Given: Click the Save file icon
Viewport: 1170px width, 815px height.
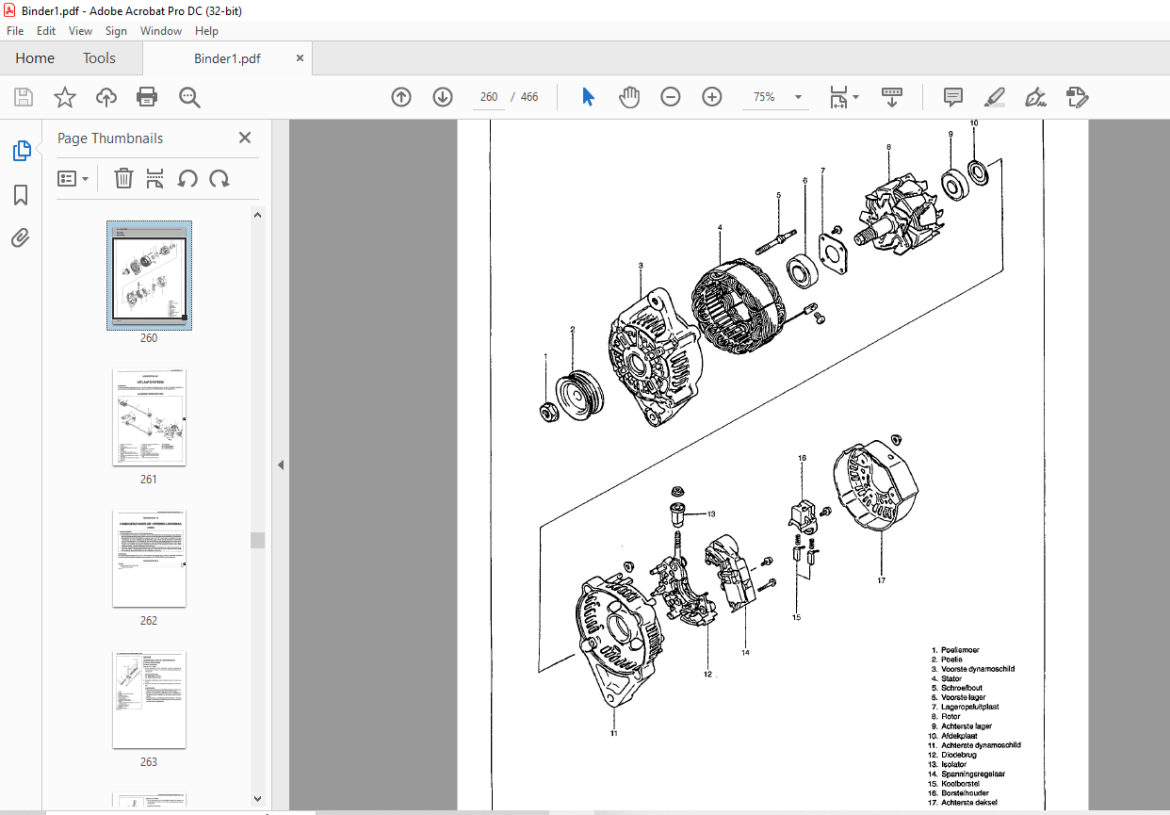Looking at the screenshot, I should [x=23, y=97].
